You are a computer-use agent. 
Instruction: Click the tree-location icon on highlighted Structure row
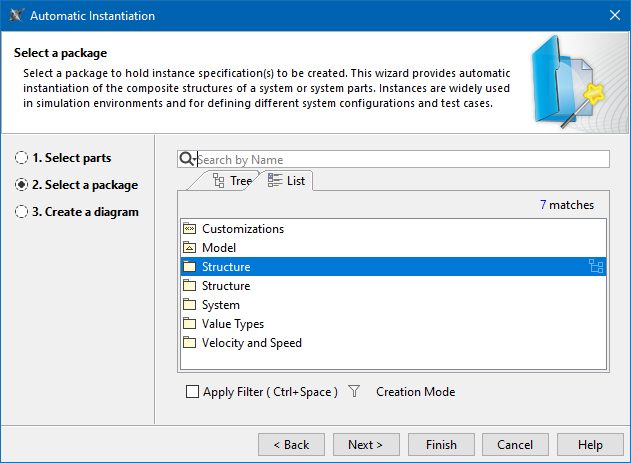[x=597, y=267]
